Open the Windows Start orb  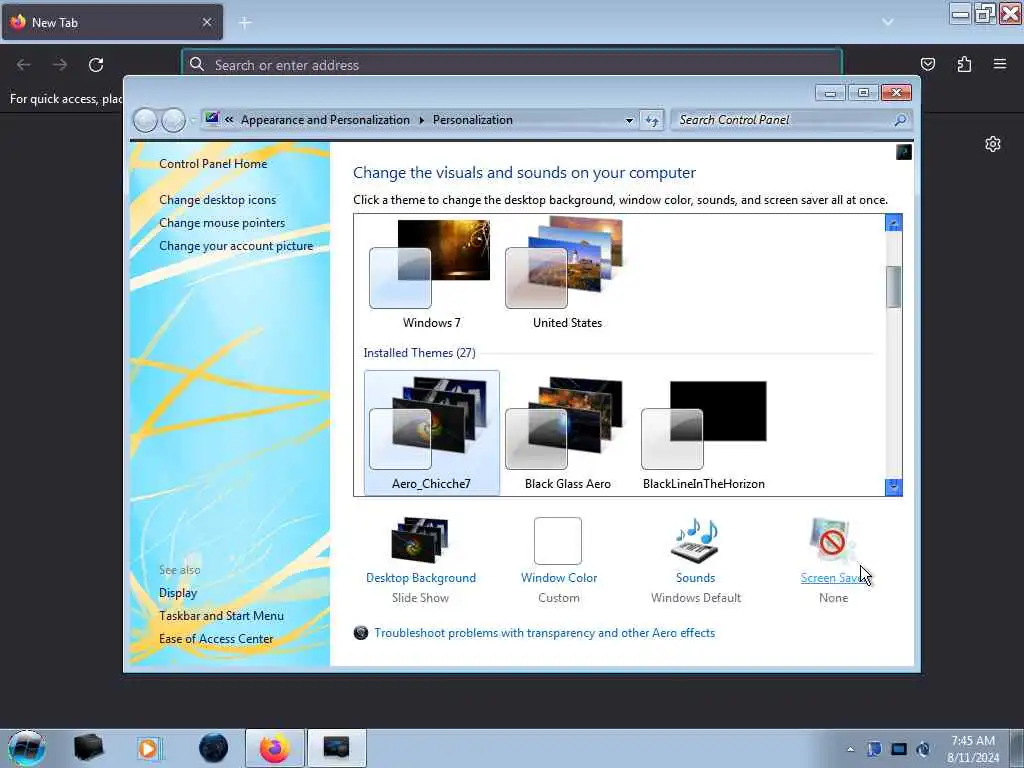click(x=27, y=748)
